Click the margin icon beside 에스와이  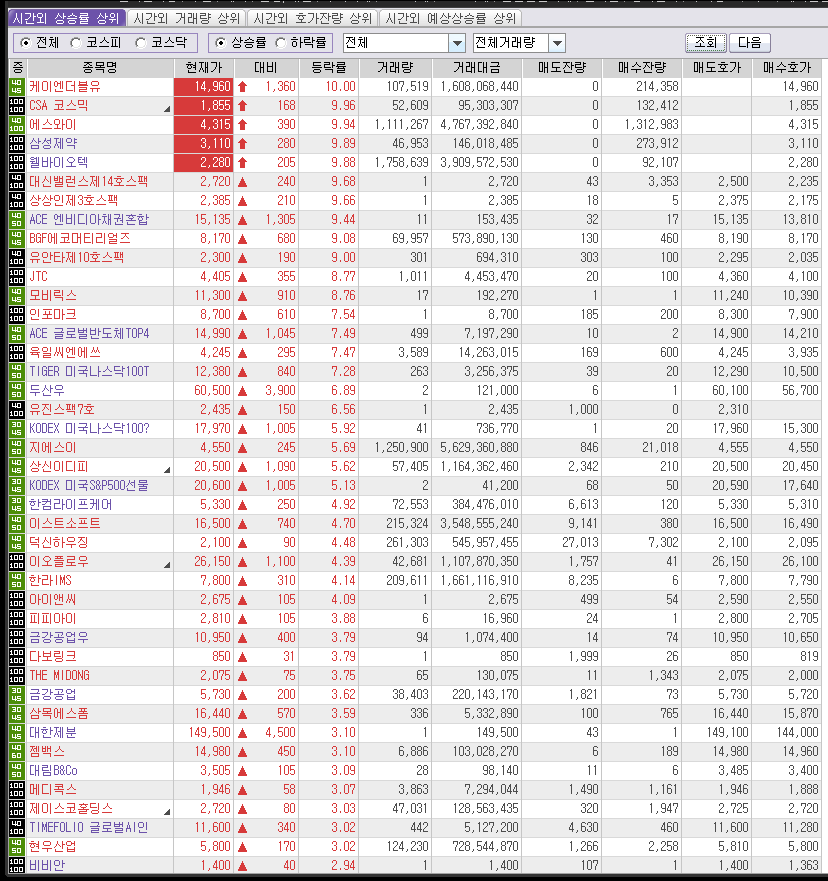click(16, 125)
